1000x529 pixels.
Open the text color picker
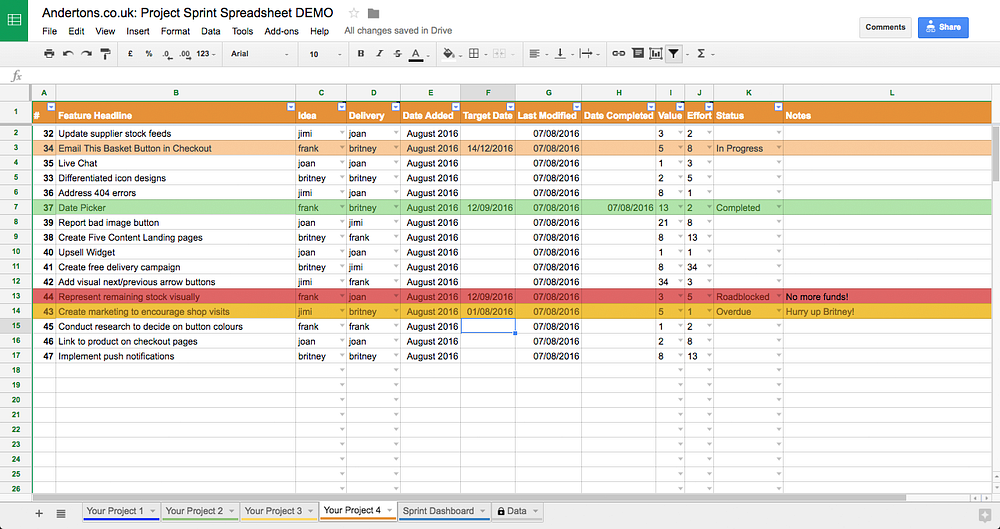pyautogui.click(x=416, y=54)
